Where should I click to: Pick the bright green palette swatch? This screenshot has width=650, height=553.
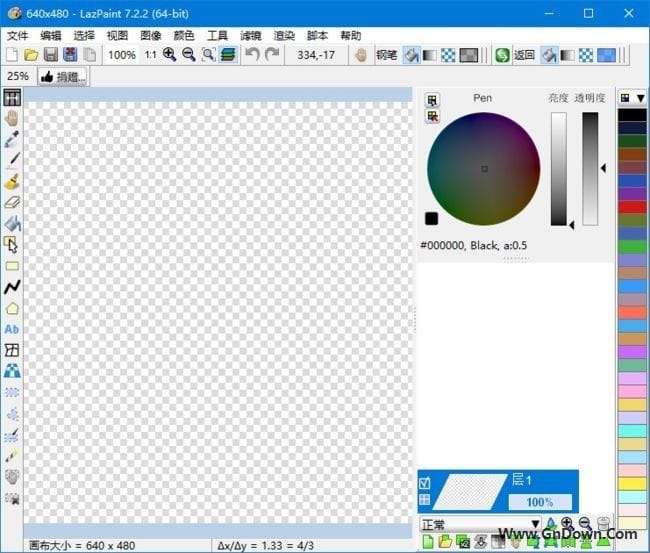[632, 246]
